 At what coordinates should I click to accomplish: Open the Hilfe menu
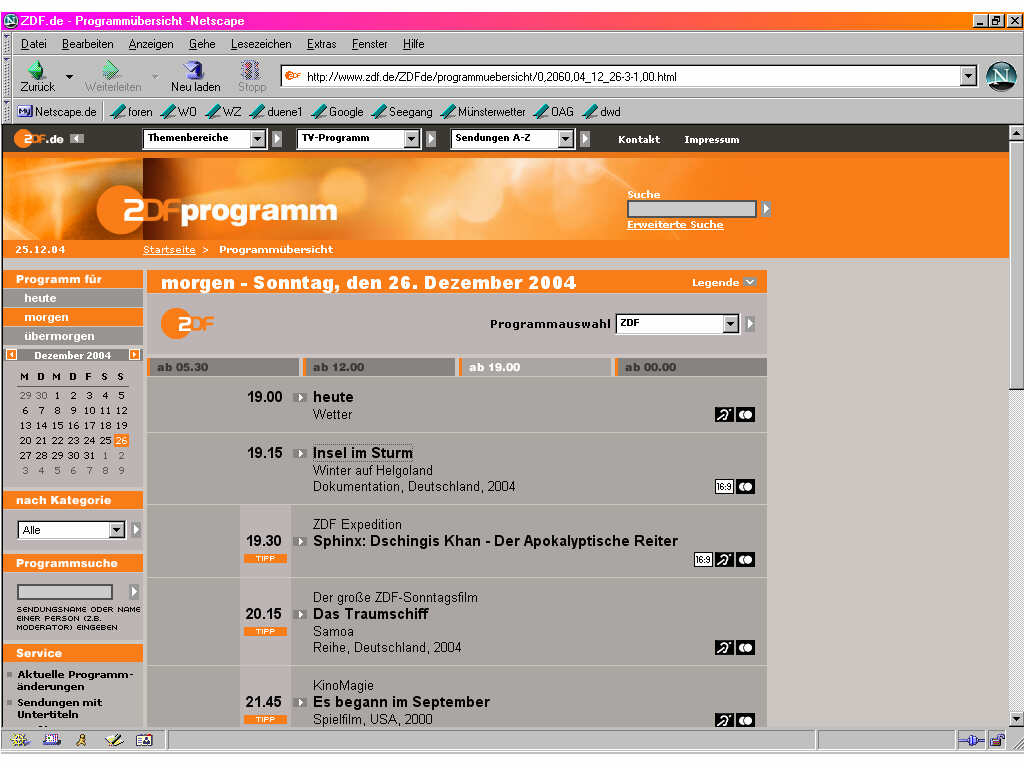pos(413,44)
